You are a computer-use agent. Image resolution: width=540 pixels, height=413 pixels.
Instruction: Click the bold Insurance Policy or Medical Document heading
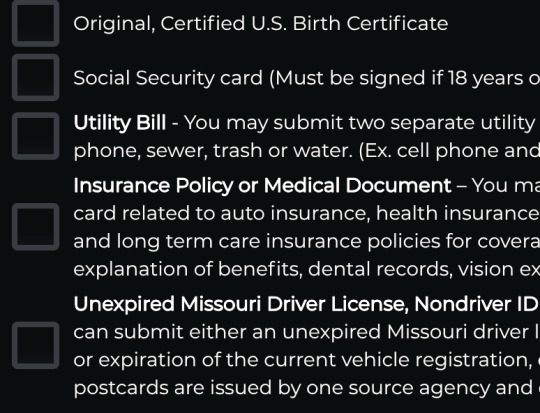262,186
